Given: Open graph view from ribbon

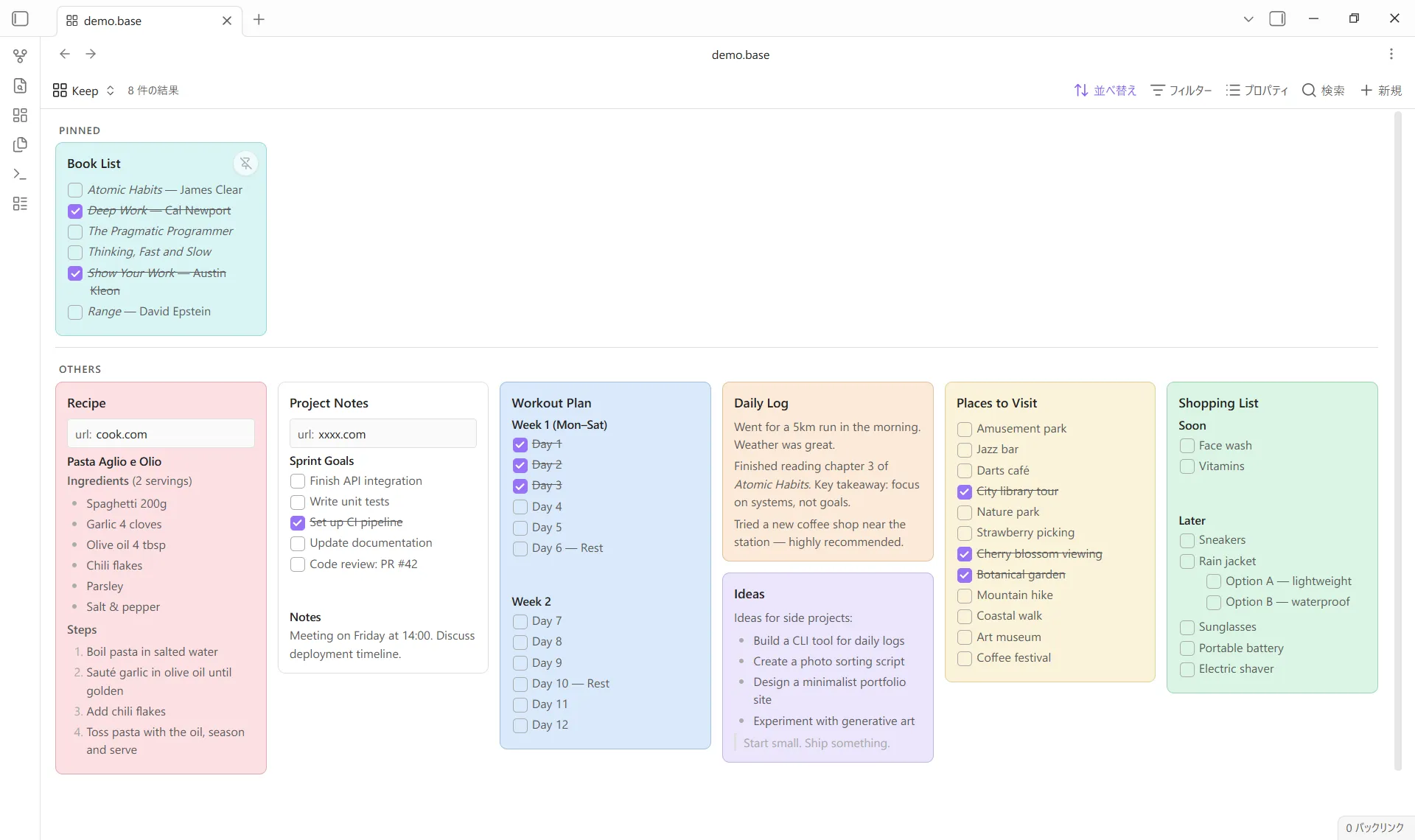Looking at the screenshot, I should coord(20,56).
